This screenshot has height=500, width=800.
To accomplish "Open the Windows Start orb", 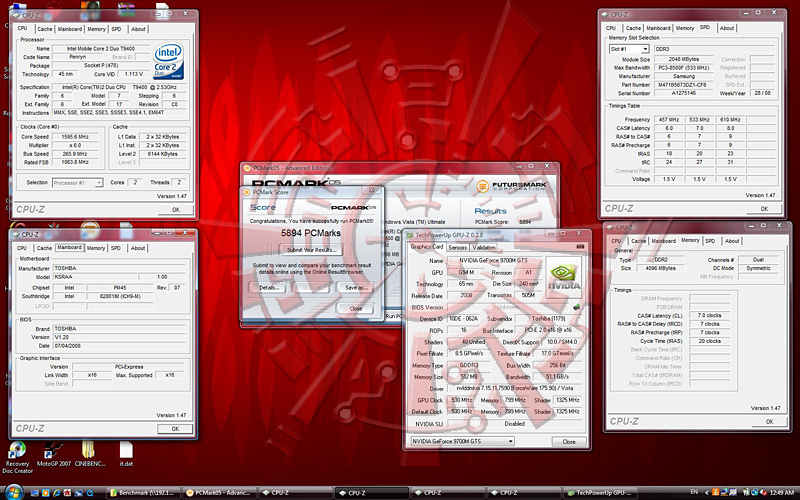I will 14,492.
